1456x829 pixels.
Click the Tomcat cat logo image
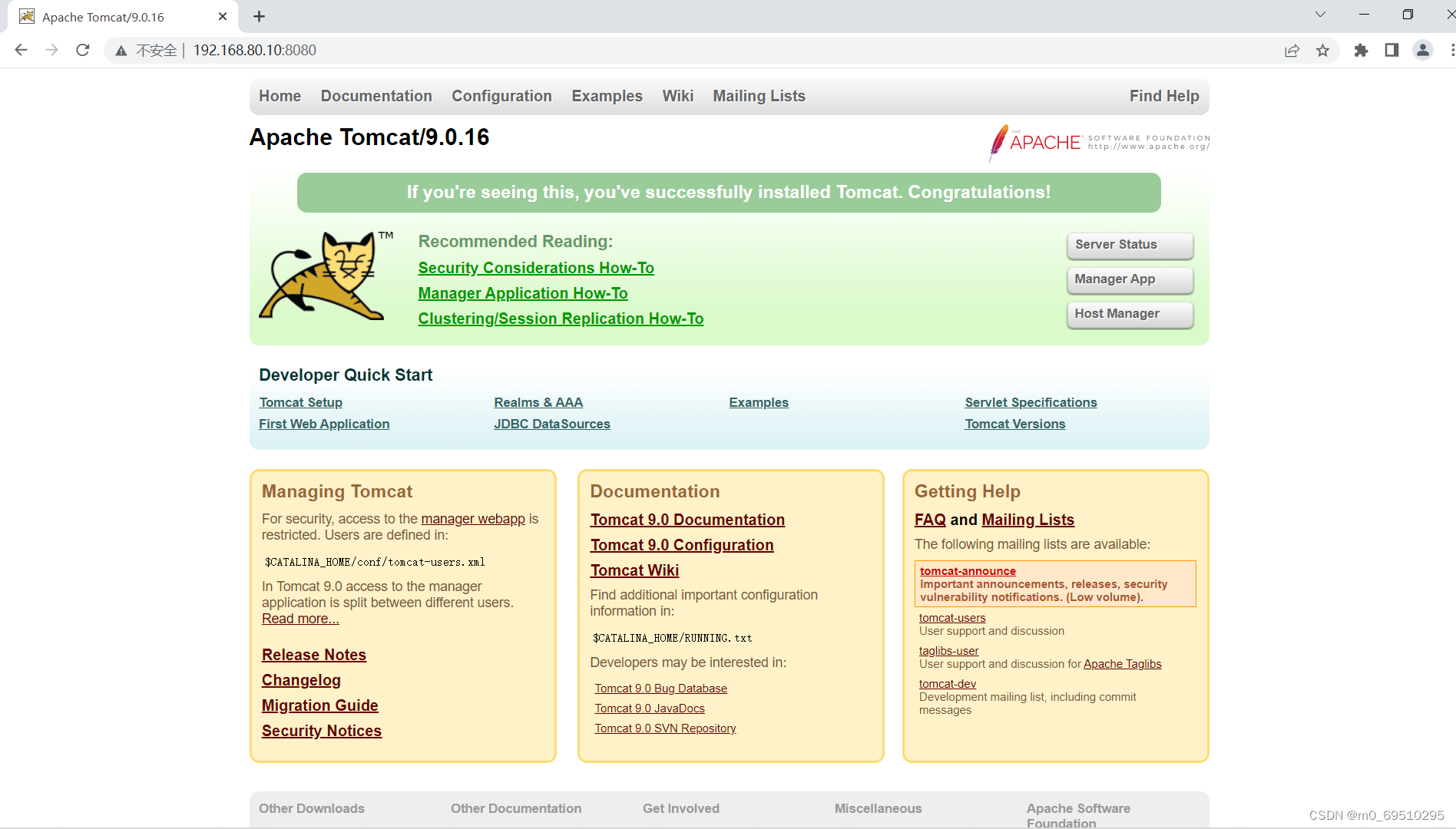coord(326,276)
